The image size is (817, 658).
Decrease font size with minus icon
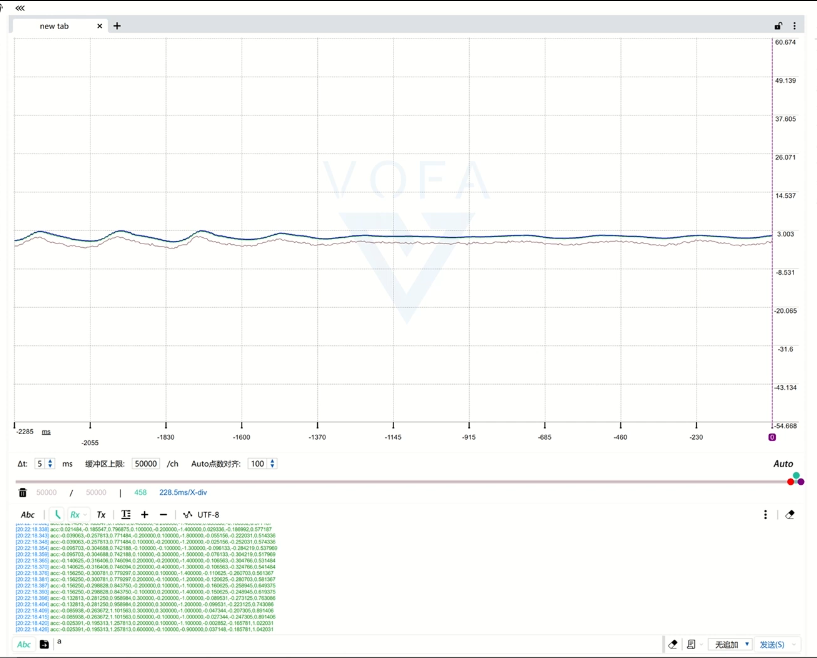coord(163,514)
